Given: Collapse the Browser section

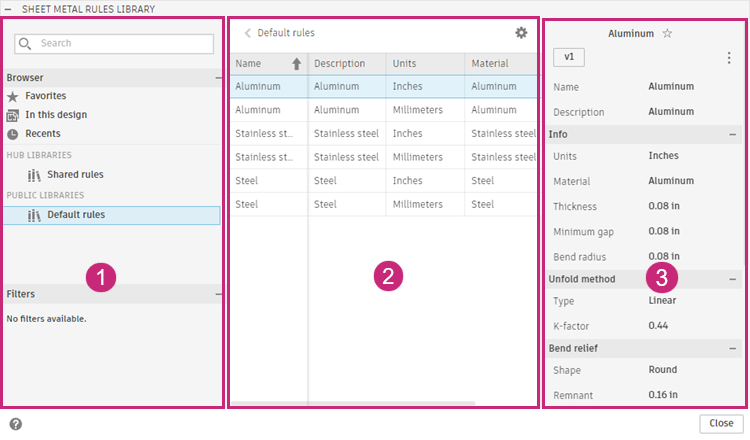Looking at the screenshot, I should coord(218,77).
